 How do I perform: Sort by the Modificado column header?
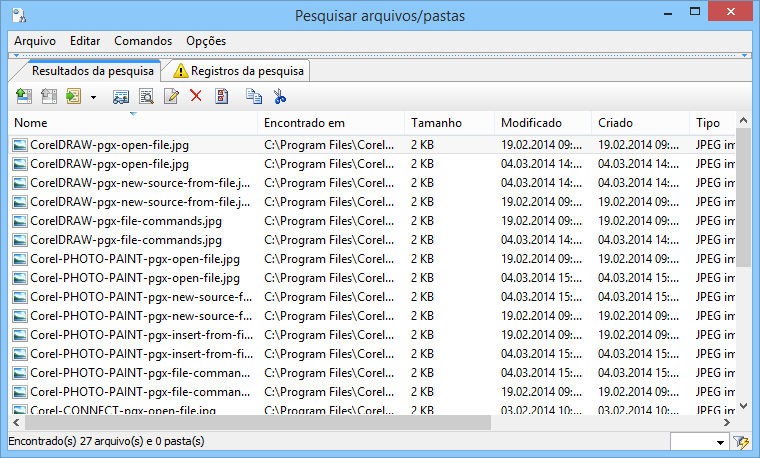pyautogui.click(x=543, y=123)
